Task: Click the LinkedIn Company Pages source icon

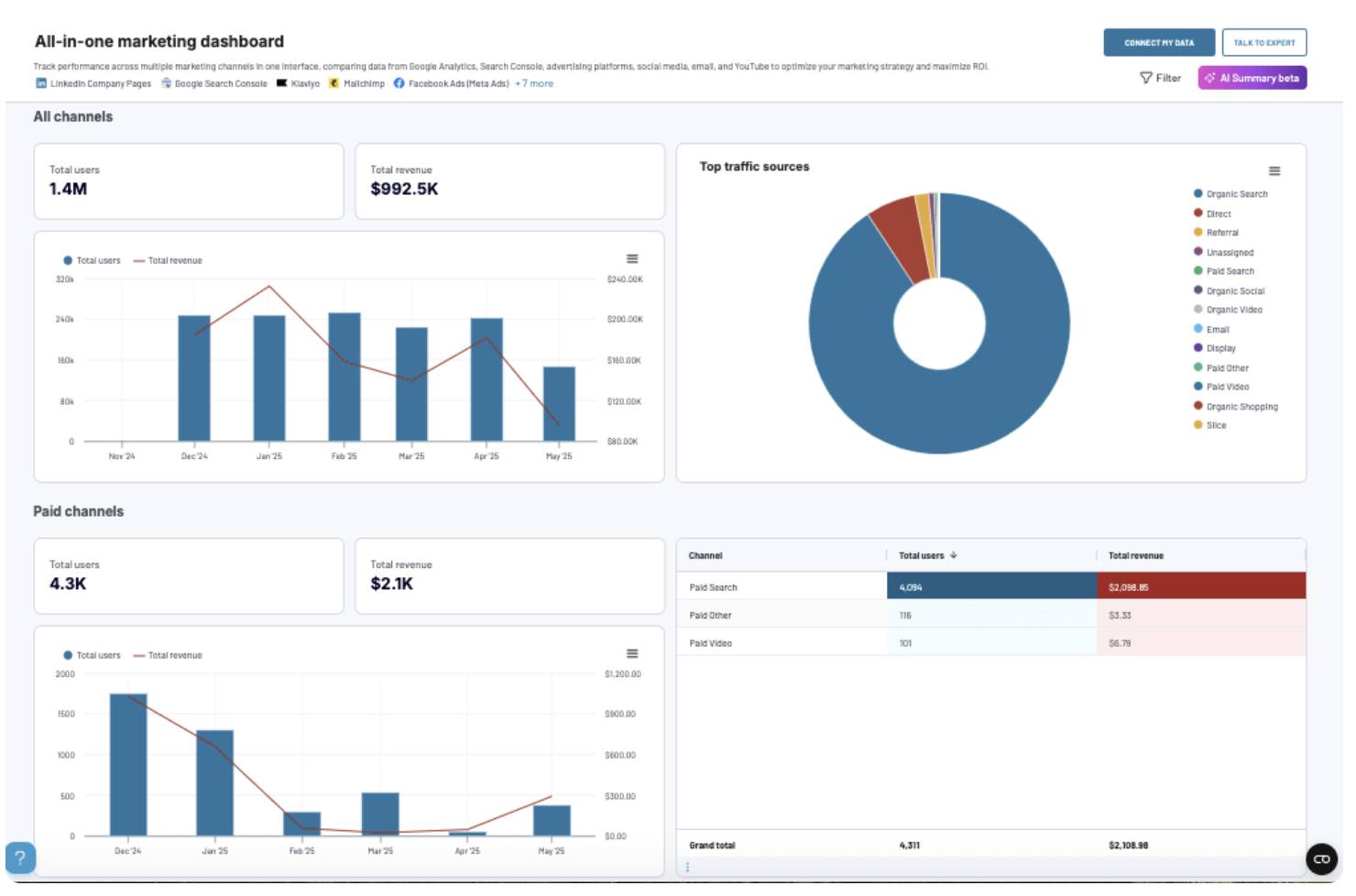Action: [x=40, y=83]
